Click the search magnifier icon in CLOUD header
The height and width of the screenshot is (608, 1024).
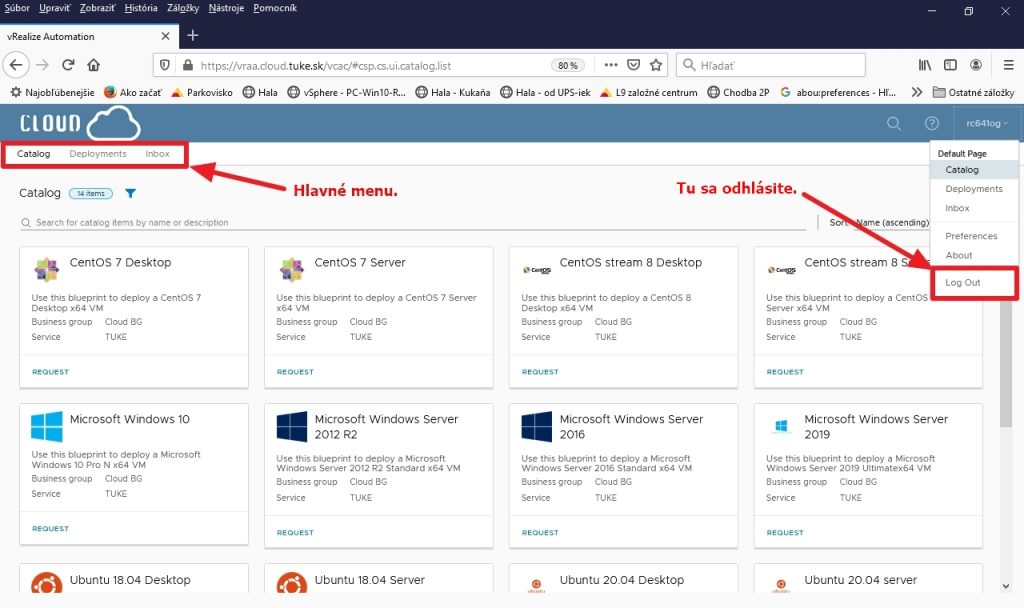[x=893, y=123]
